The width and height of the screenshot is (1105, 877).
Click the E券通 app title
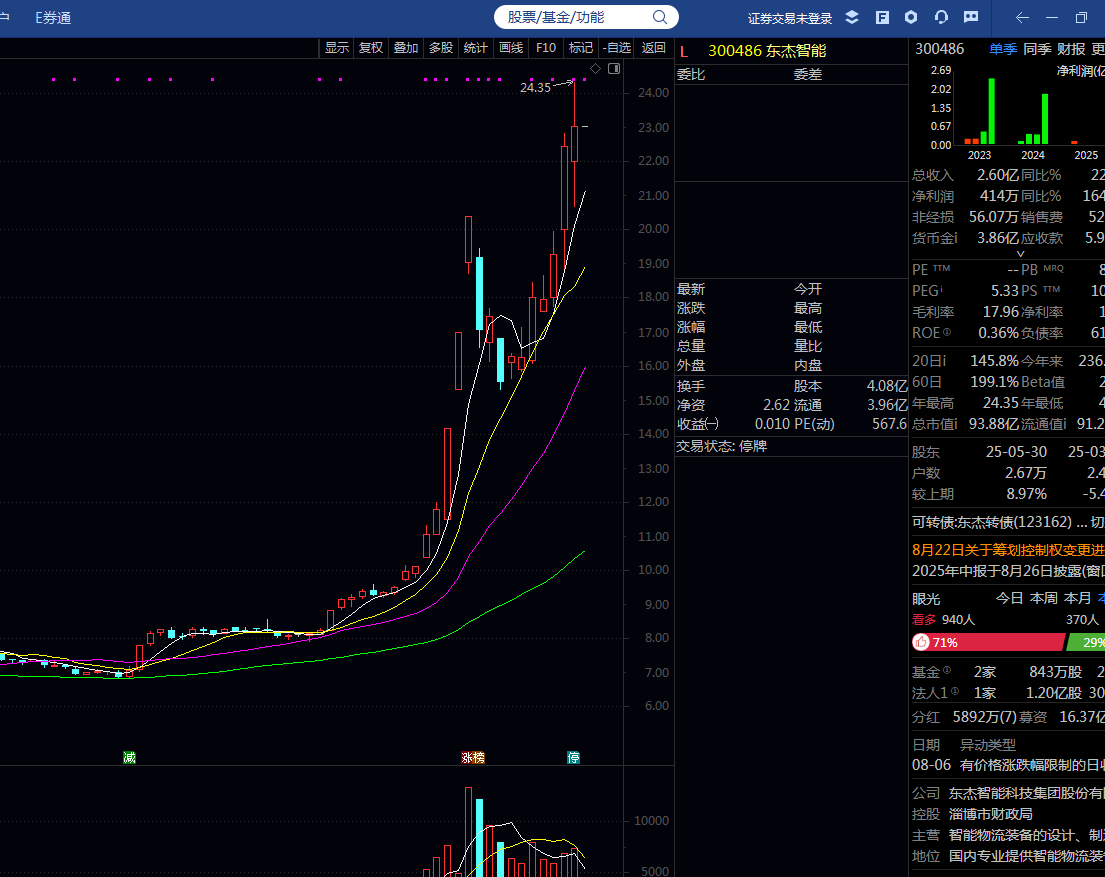[x=54, y=18]
